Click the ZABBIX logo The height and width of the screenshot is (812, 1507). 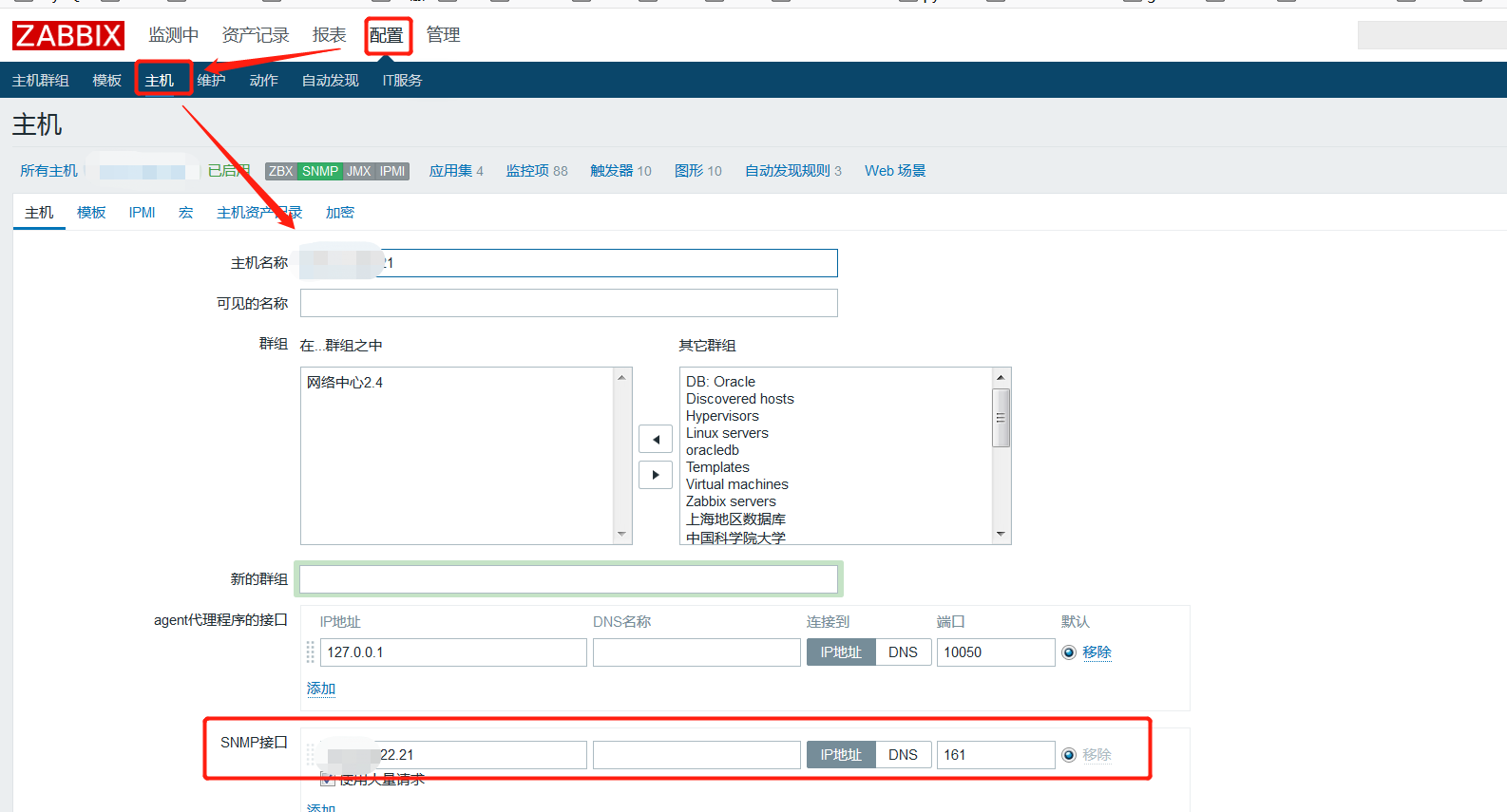tap(68, 36)
